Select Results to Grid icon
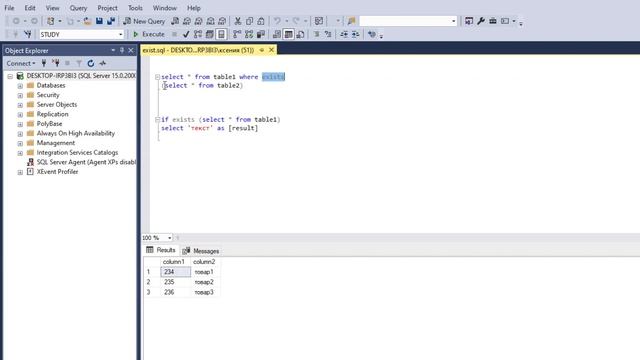Viewport: 640px width, 360px height. pos(289,34)
